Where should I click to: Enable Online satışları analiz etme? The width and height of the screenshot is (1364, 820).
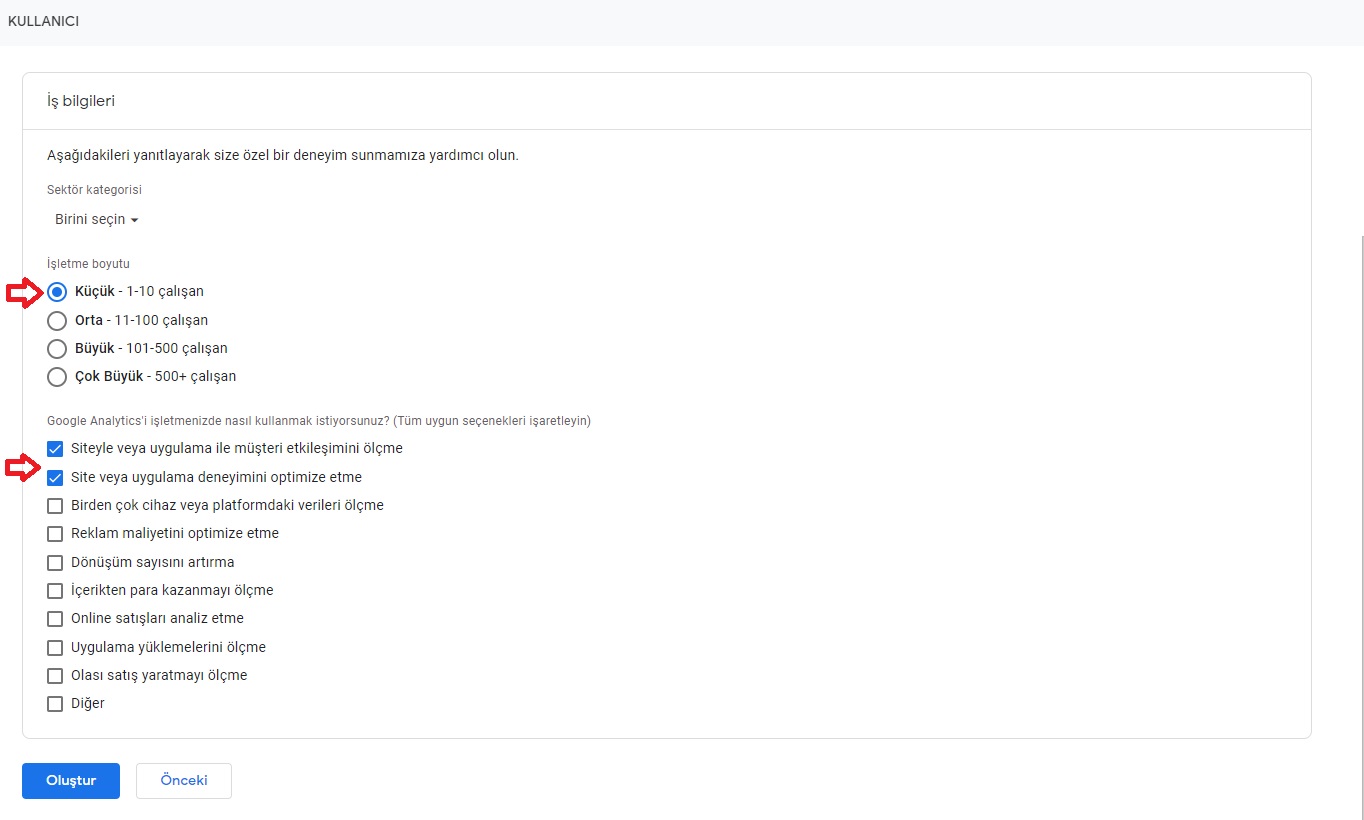[x=55, y=619]
